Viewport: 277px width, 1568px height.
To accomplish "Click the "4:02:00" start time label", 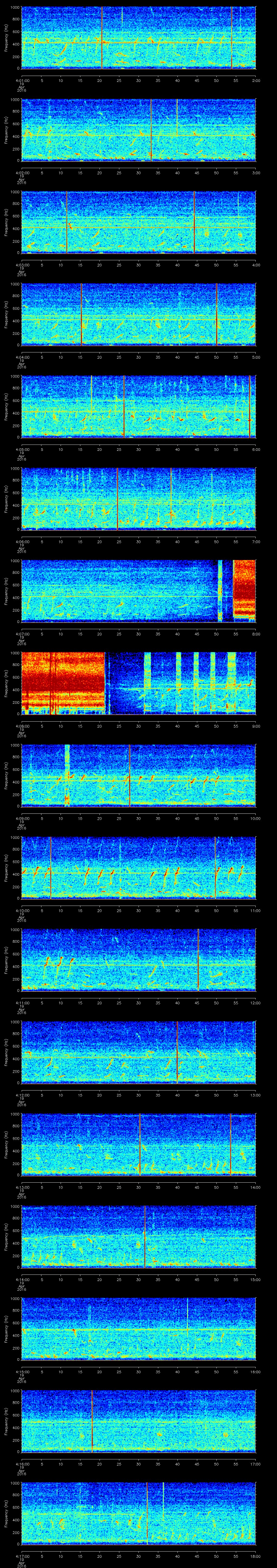I will (x=22, y=173).
